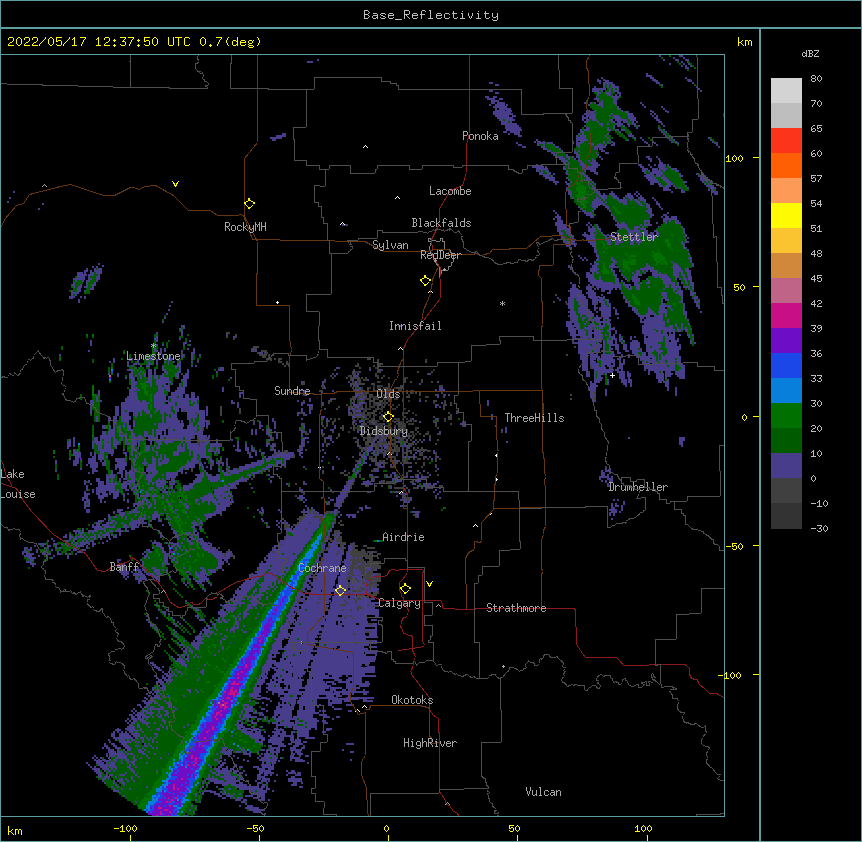Select the magenta 42-39 dBZ legend swatch

pos(786,315)
